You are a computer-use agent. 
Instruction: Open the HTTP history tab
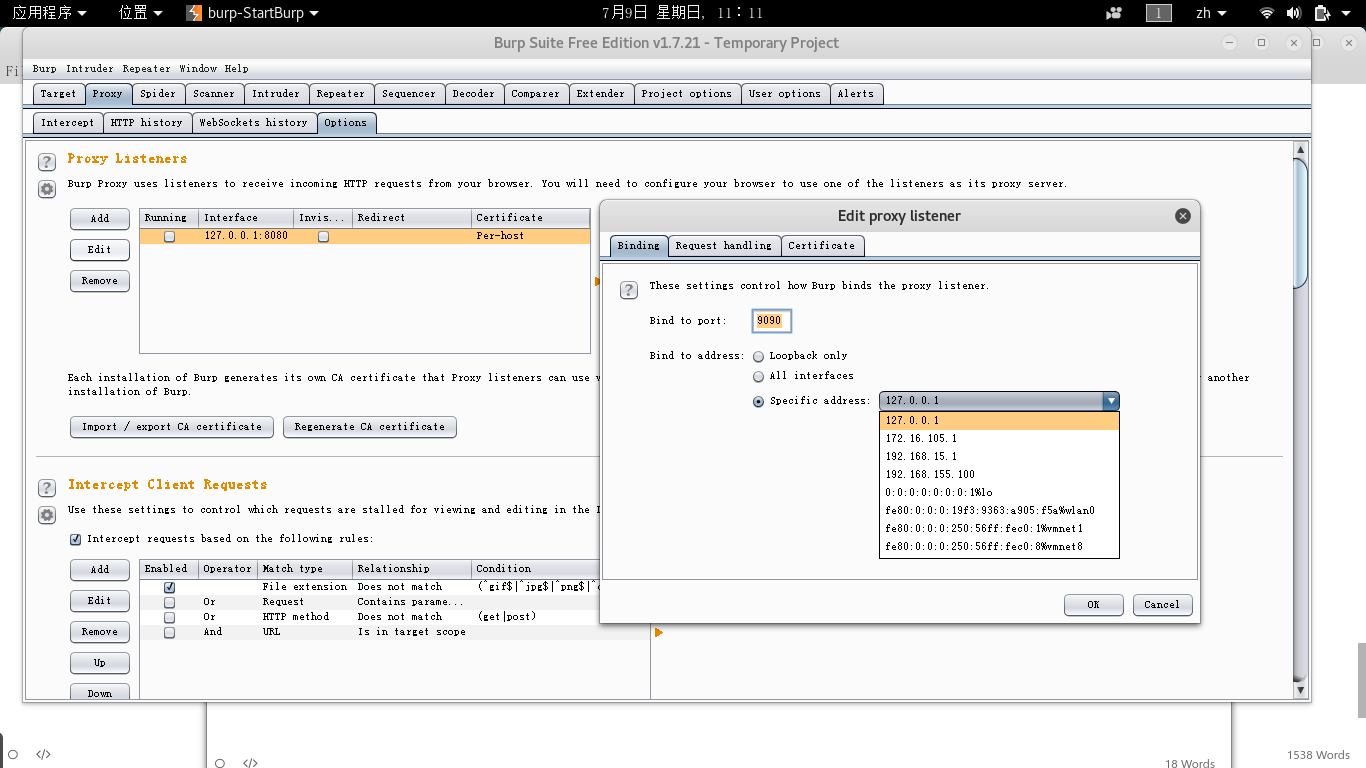146,123
